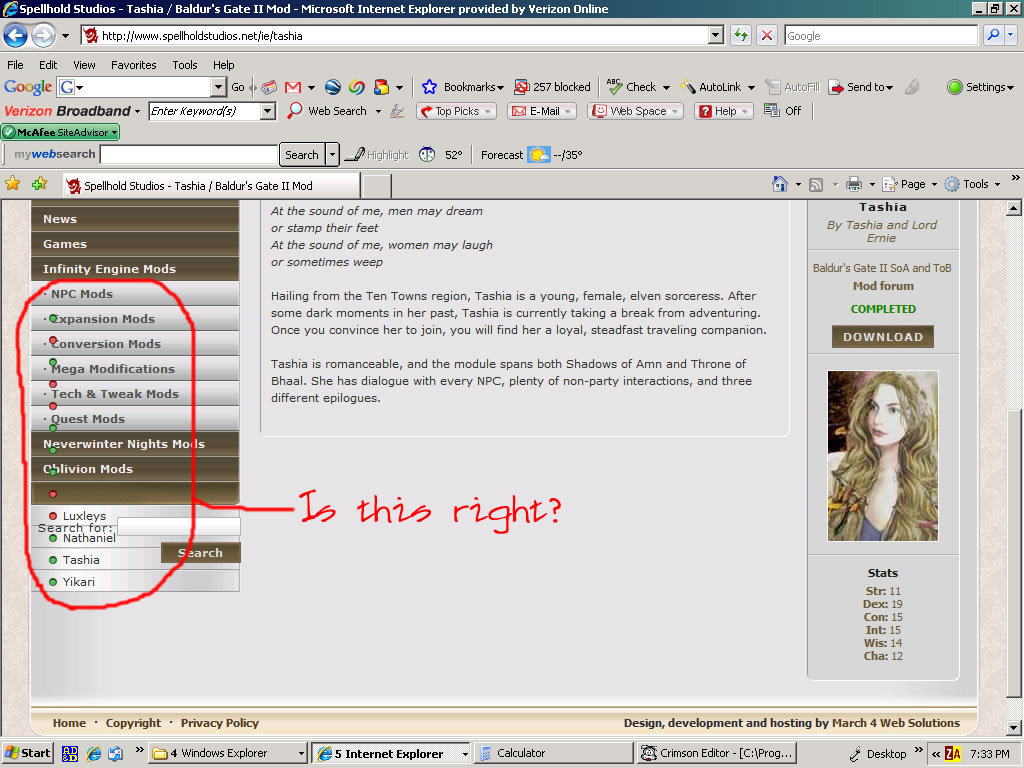This screenshot has height=768, width=1024.
Task: Click the sidebar Search button
Action: (x=200, y=552)
